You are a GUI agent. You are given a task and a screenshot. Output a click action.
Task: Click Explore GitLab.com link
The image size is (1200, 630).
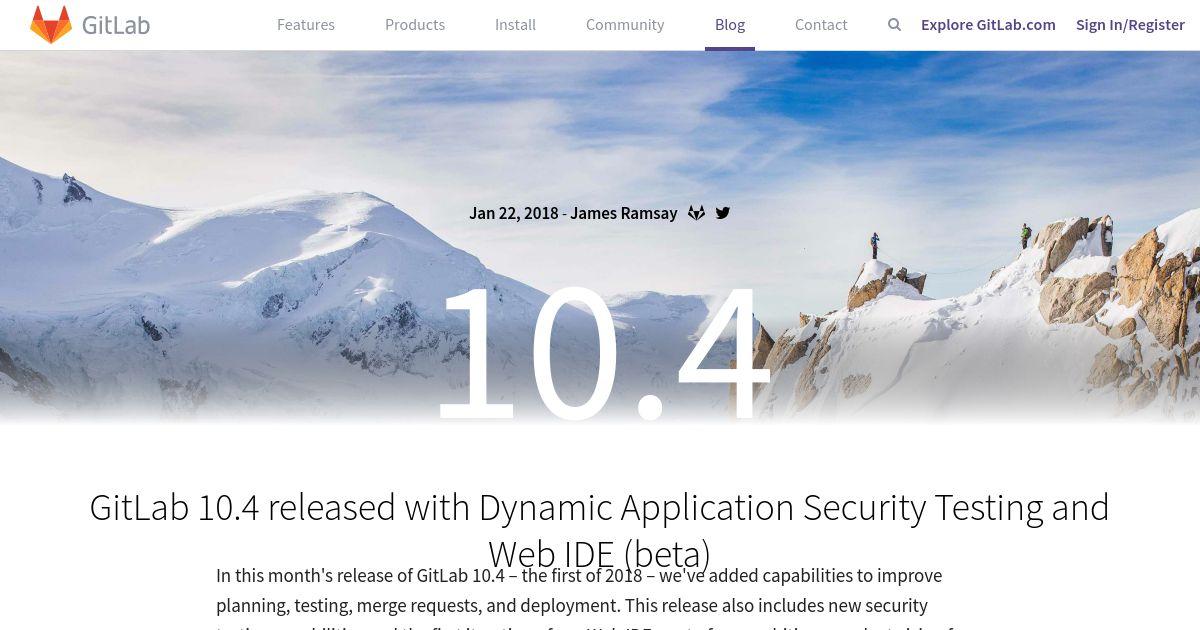coord(988,25)
